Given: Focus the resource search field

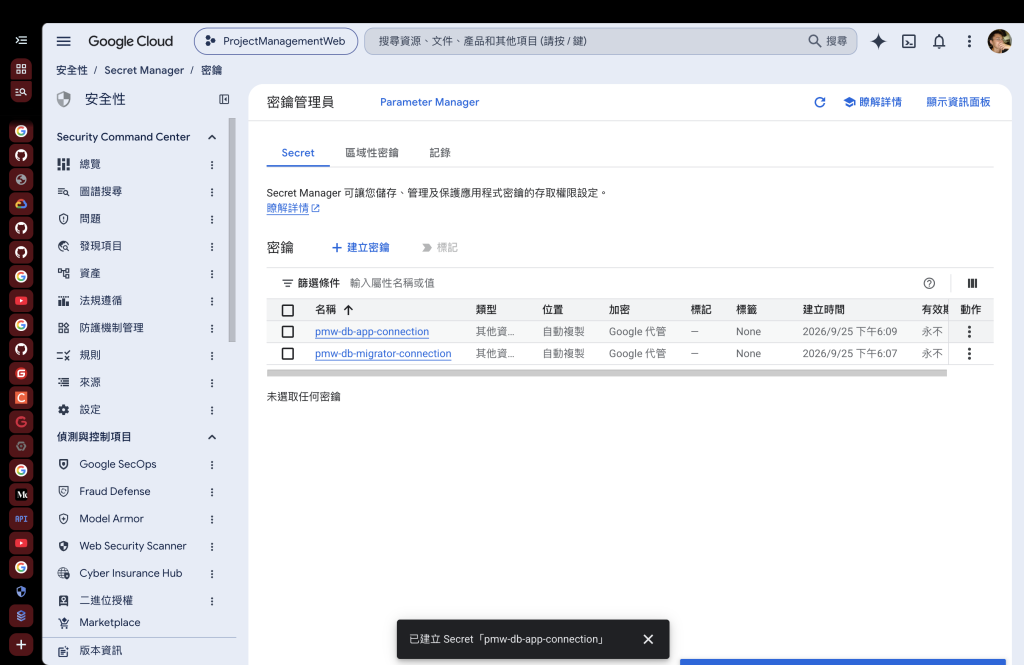Looking at the screenshot, I should (x=588, y=41).
